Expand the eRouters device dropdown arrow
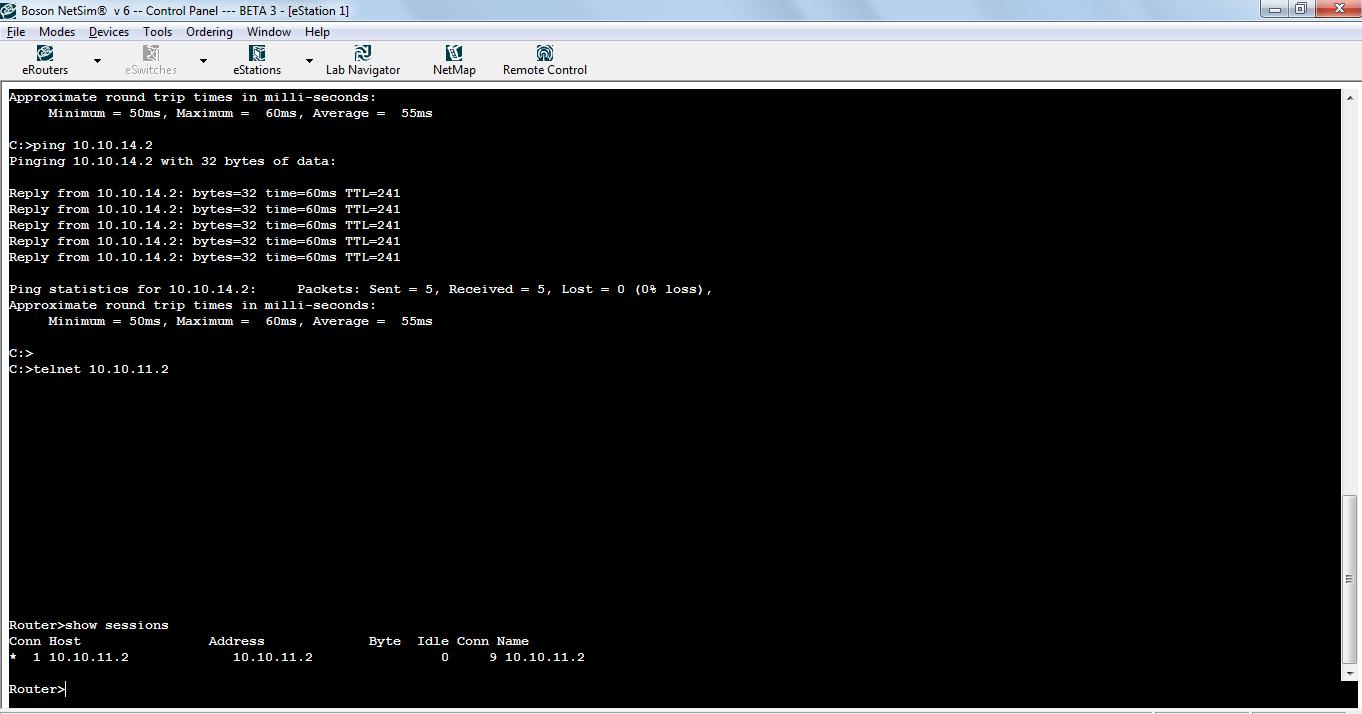Image resolution: width=1362 pixels, height=714 pixels. (x=97, y=60)
